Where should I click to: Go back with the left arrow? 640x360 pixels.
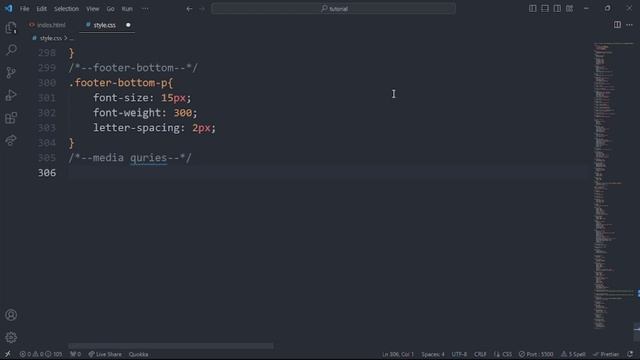[x=189, y=9]
